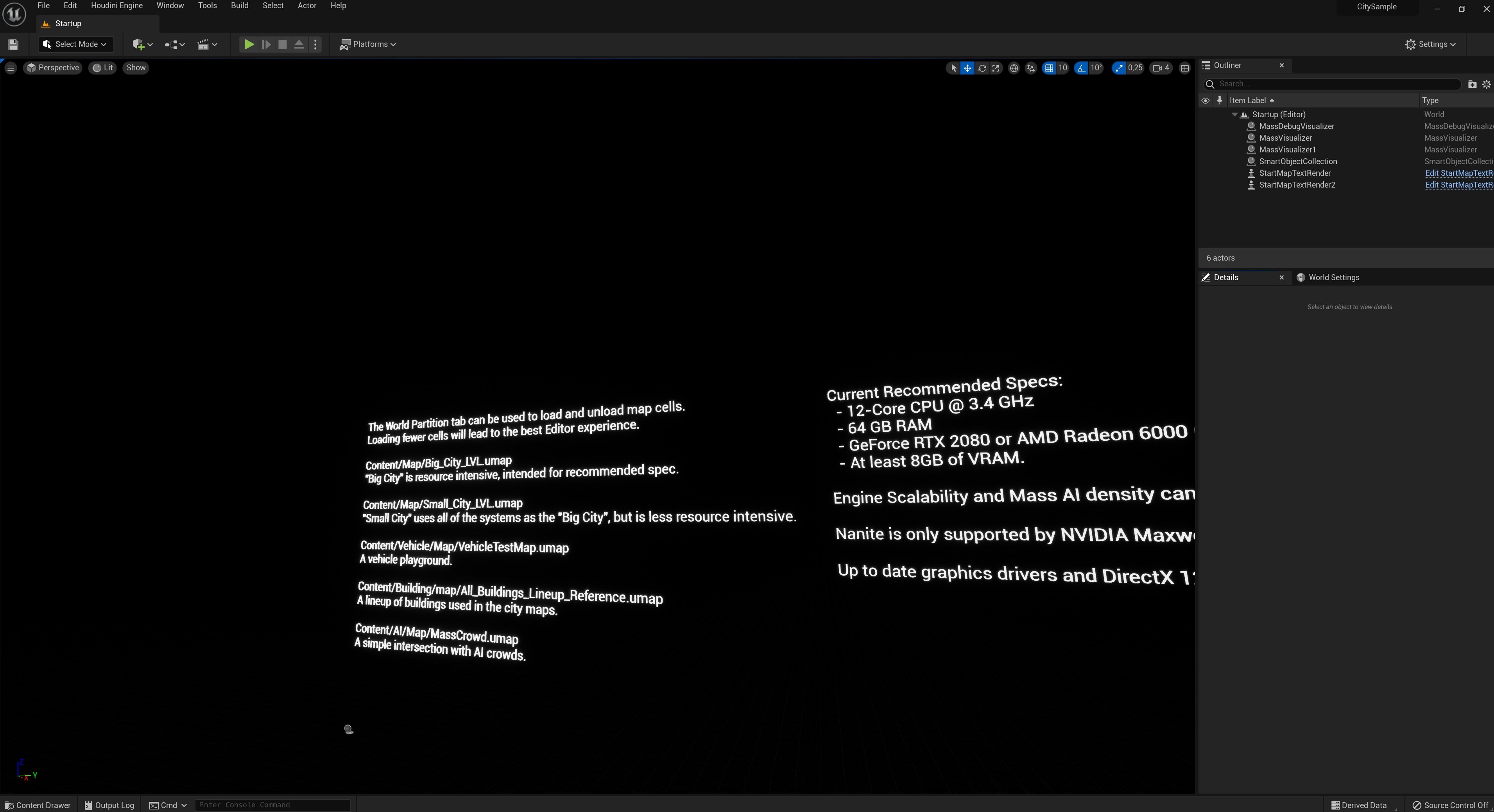The width and height of the screenshot is (1494, 812).
Task: Click the viewport layout maximize icon
Action: tap(1185, 68)
